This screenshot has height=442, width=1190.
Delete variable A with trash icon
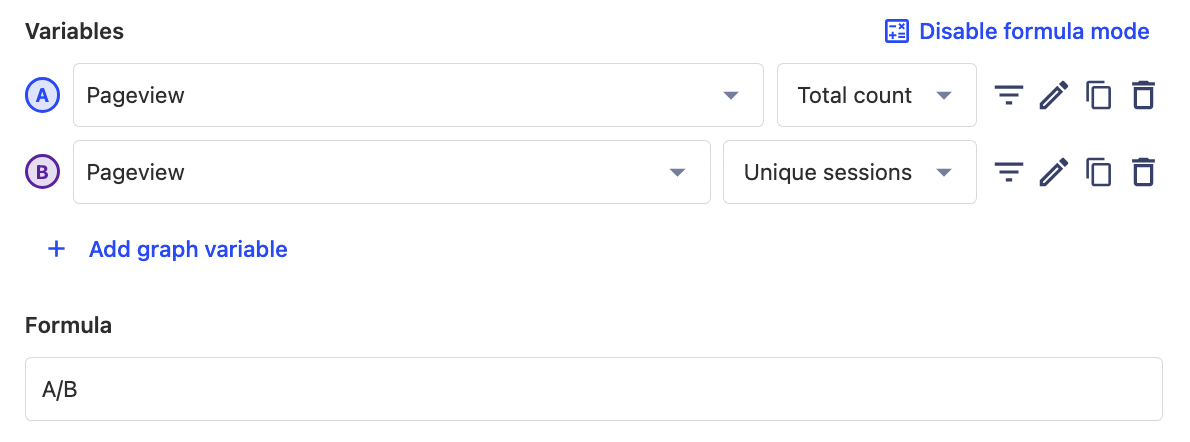(x=1143, y=96)
